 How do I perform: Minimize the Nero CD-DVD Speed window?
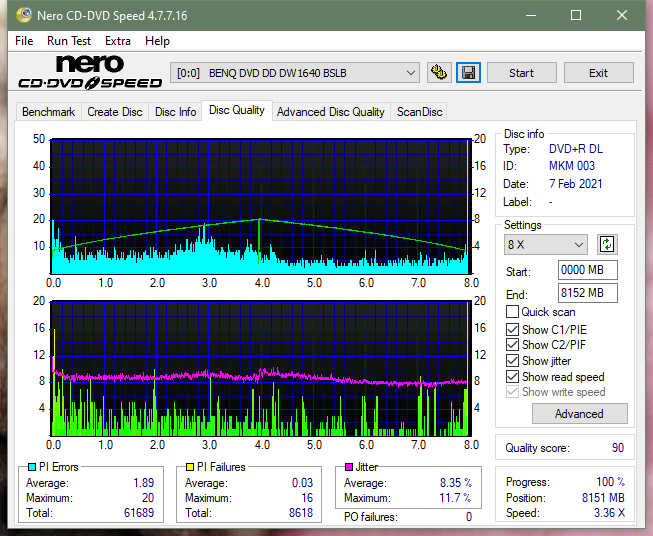click(x=531, y=15)
